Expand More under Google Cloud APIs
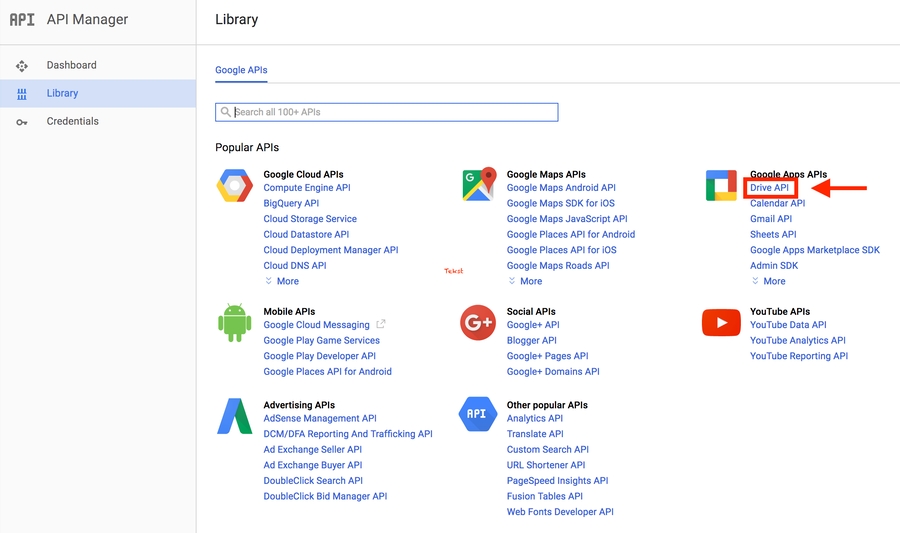The width and height of the screenshot is (900, 533). click(282, 281)
